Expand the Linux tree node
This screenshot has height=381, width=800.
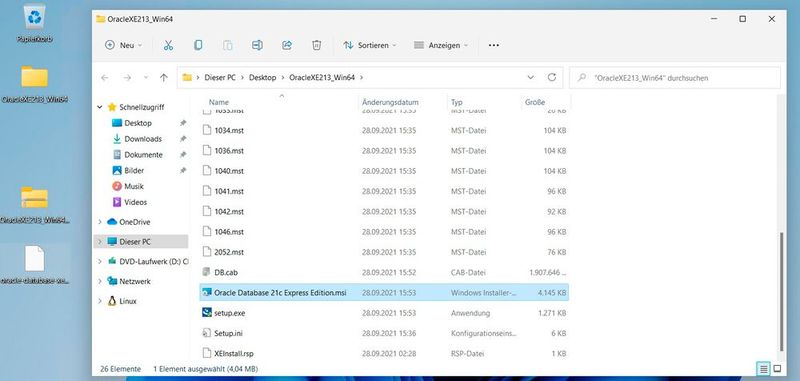pos(99,301)
